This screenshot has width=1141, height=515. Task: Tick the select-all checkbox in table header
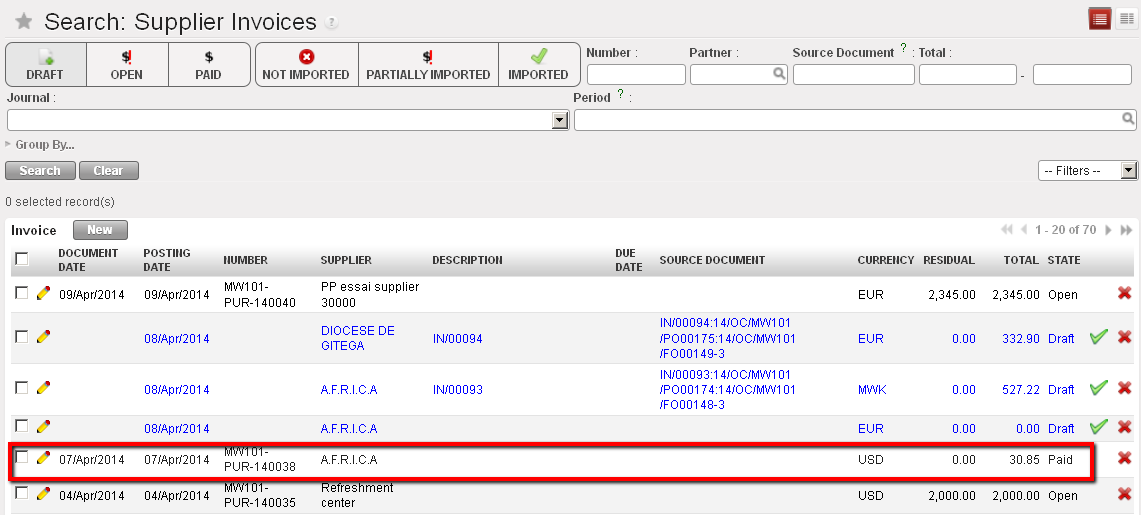point(22,260)
